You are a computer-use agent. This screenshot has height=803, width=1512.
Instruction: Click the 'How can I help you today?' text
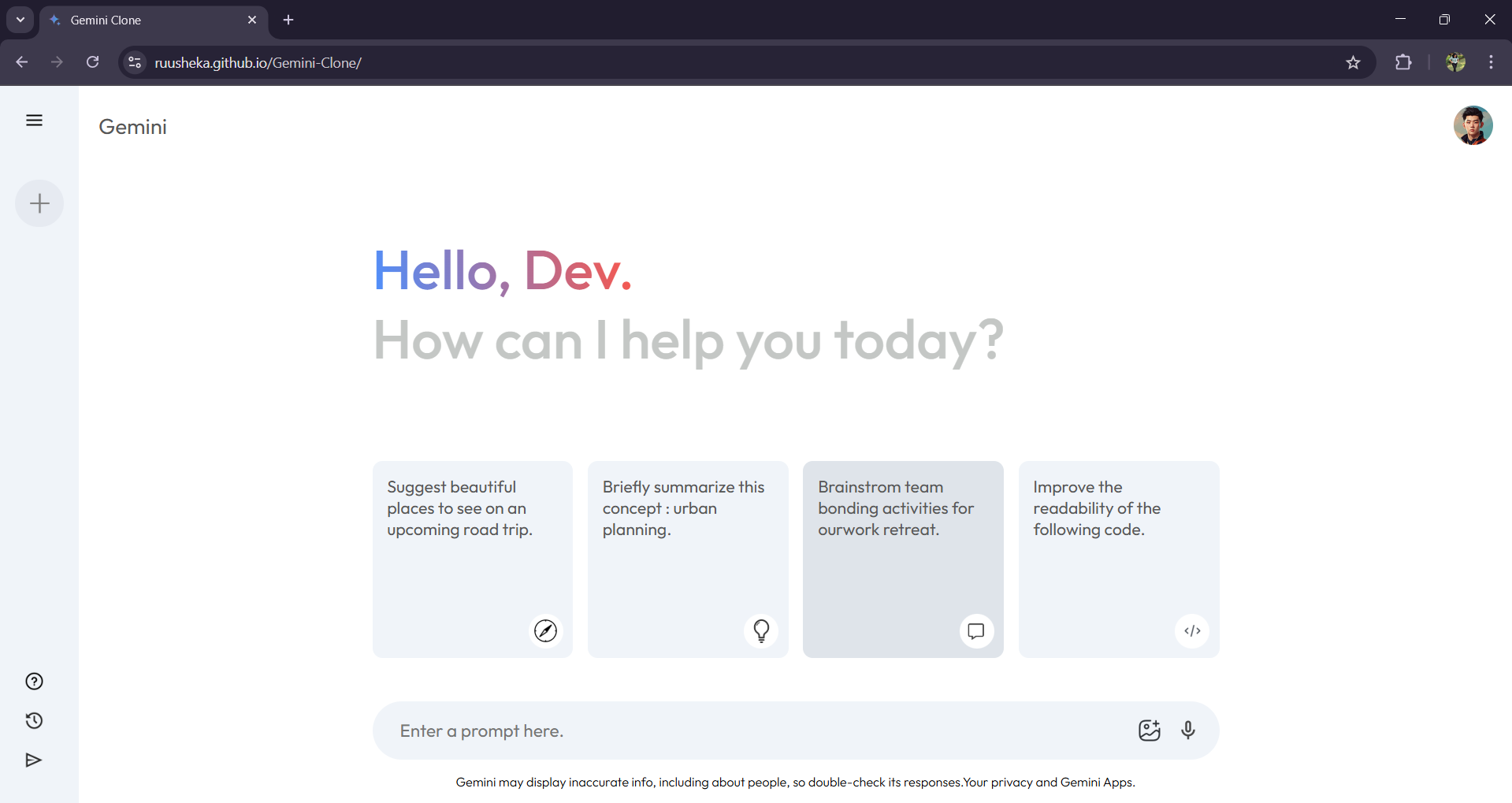point(689,340)
